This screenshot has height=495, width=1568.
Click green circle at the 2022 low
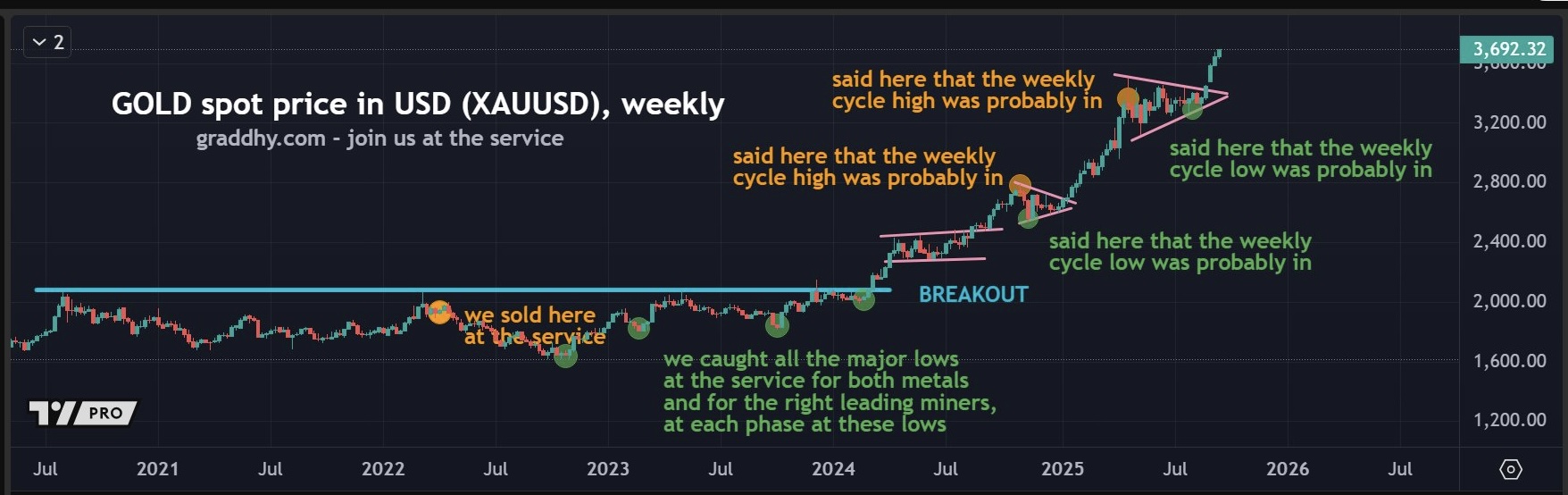coord(565,356)
